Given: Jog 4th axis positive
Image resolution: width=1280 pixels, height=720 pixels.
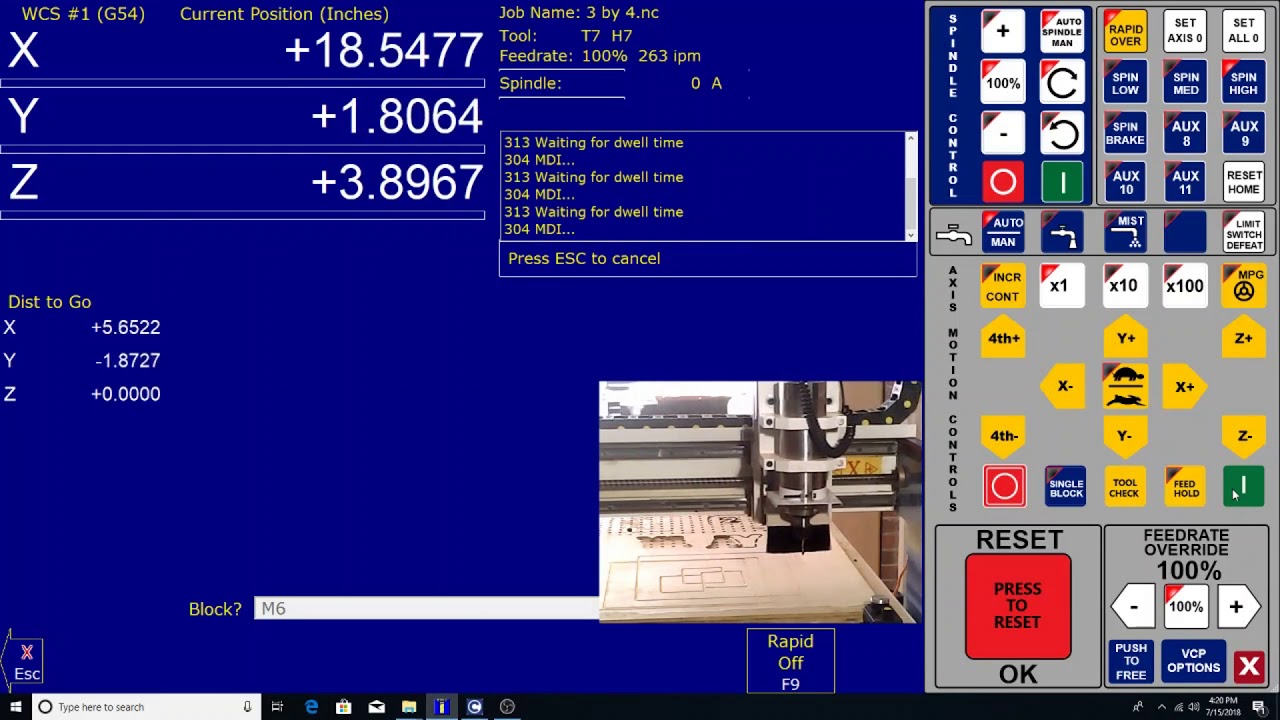Looking at the screenshot, I should click(1003, 338).
